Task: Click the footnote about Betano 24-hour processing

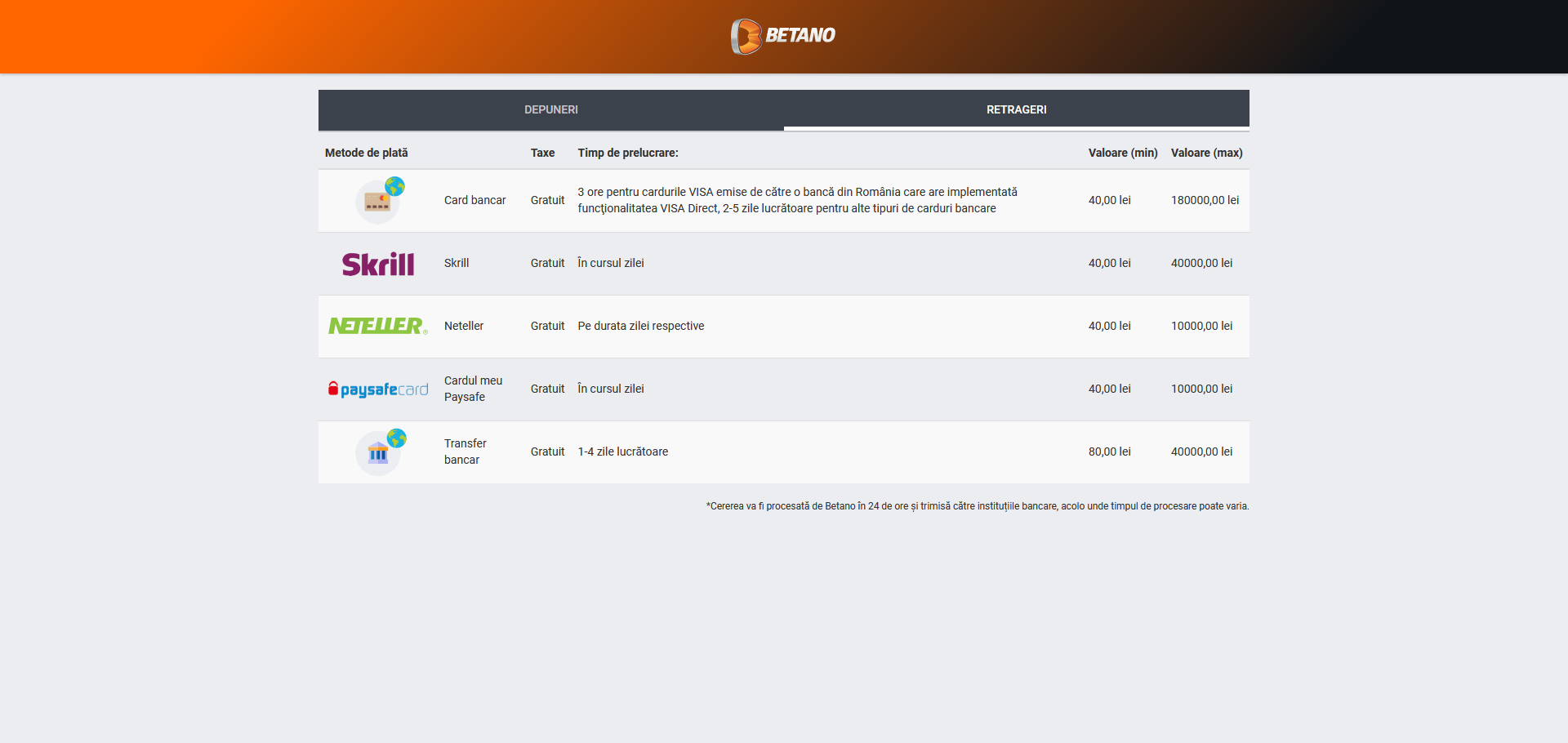Action: pyautogui.click(x=978, y=506)
